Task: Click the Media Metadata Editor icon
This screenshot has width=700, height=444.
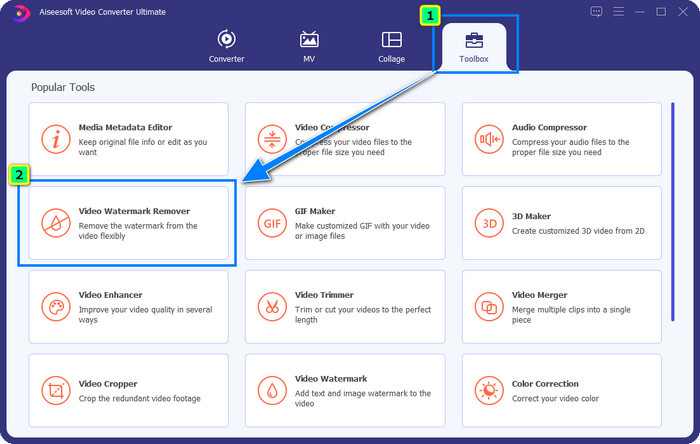Action: (56, 139)
